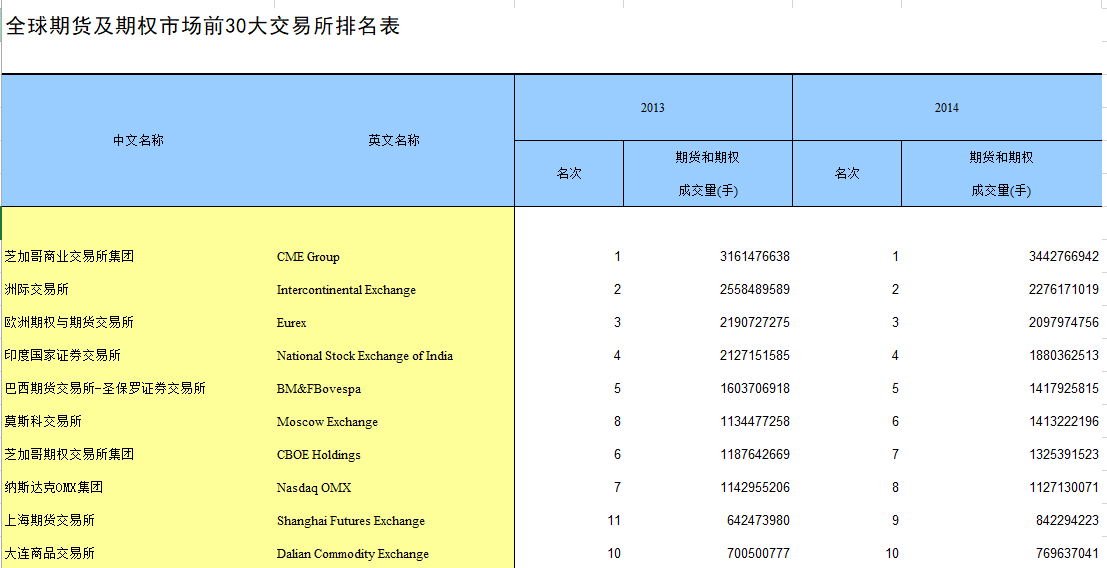This screenshot has width=1107, height=568.
Task: Select the CME Group cell
Action: pyautogui.click(x=308, y=257)
